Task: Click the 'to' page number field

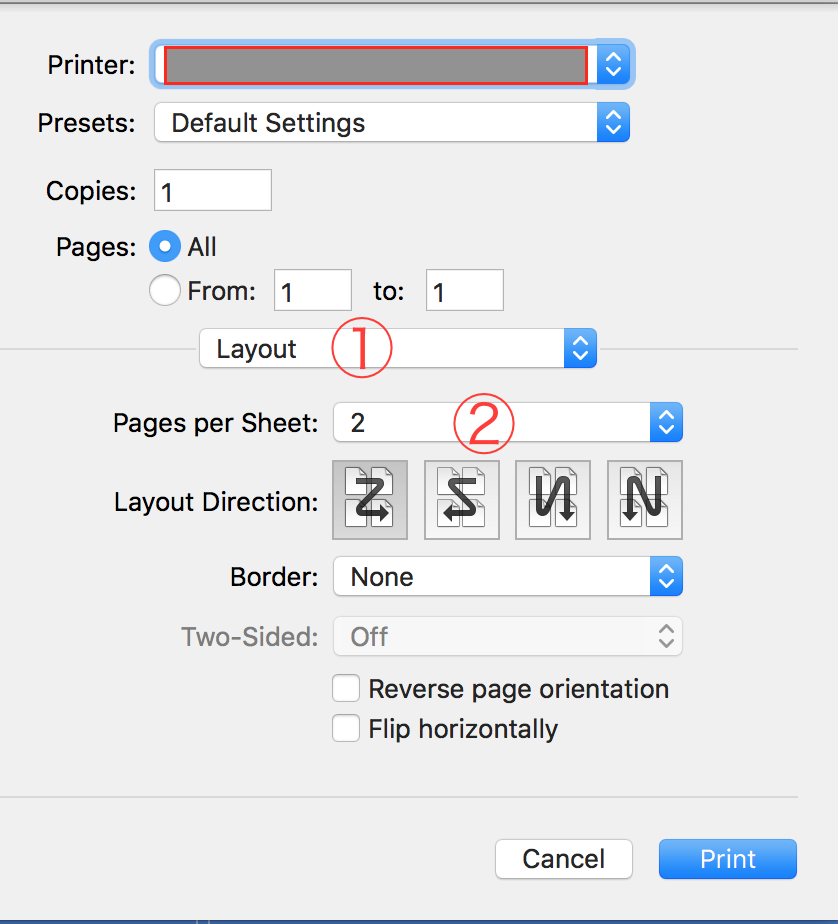Action: click(x=464, y=291)
